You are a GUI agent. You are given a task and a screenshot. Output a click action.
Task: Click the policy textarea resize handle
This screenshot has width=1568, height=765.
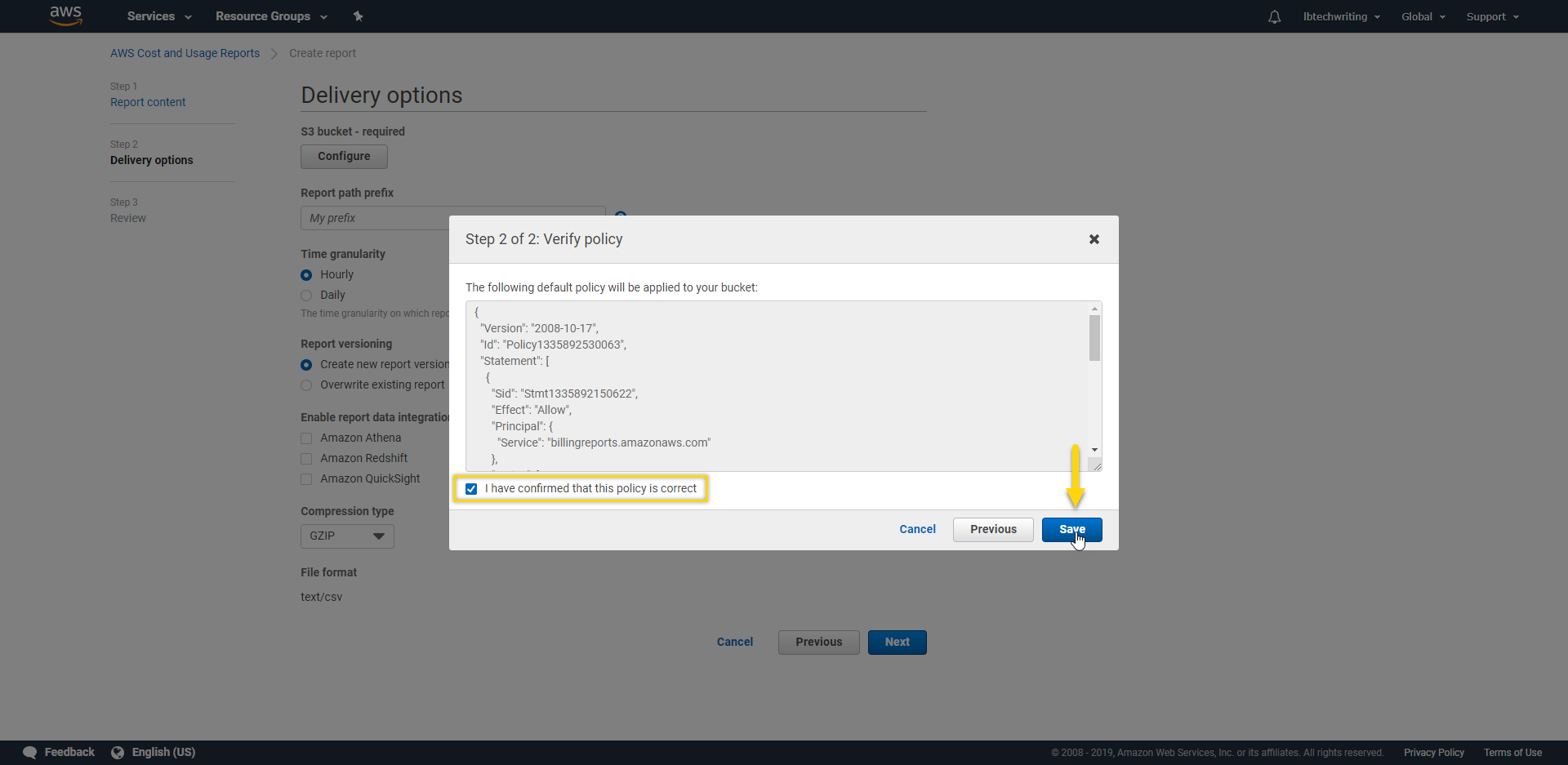point(1095,465)
